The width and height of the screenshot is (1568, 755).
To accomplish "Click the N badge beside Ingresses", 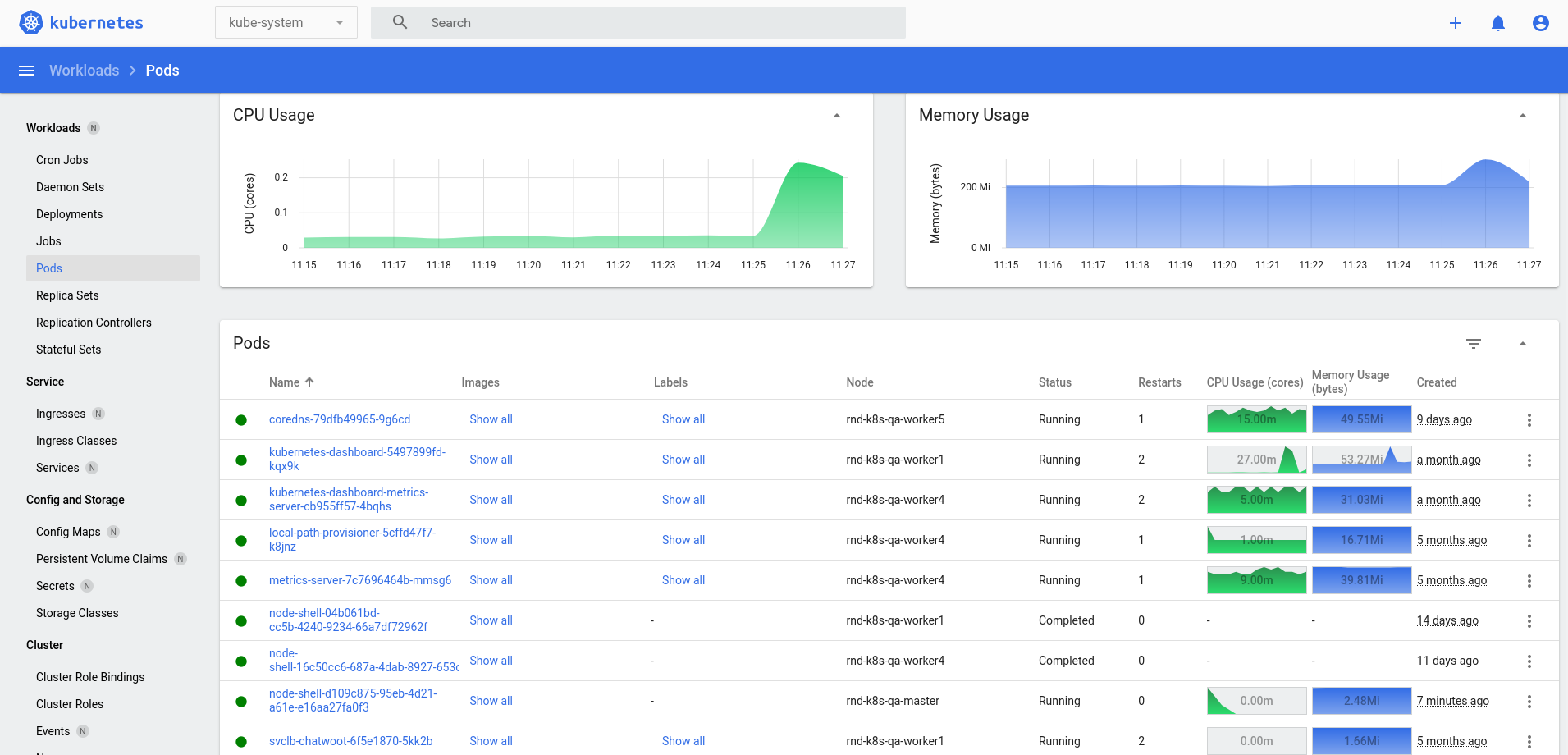I will tap(98, 414).
